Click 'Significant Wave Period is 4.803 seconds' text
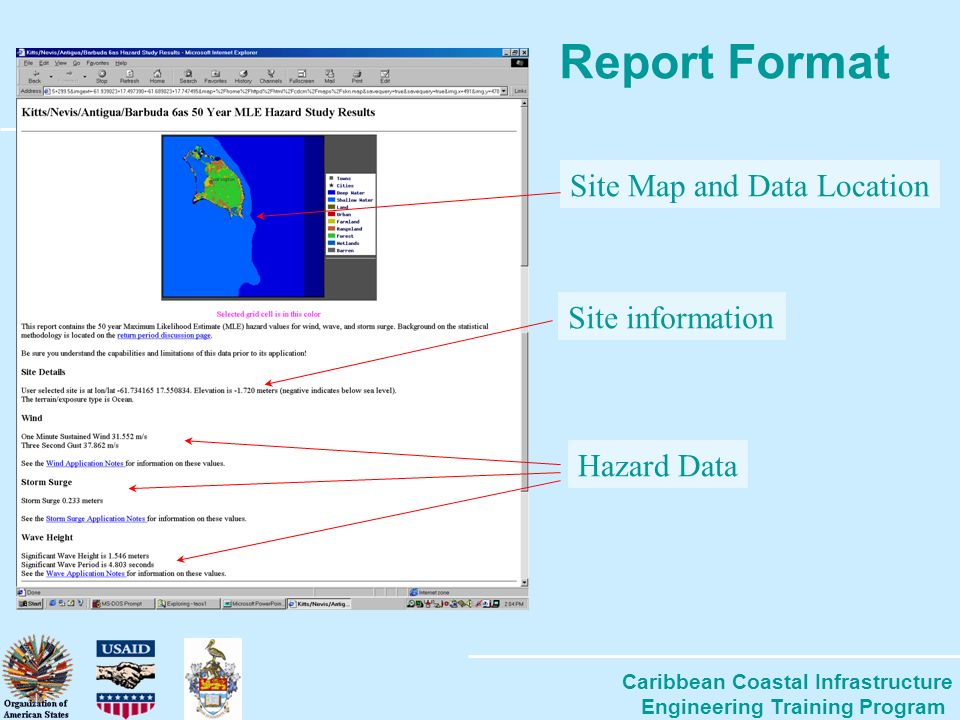Image resolution: width=960 pixels, height=720 pixels. (x=88, y=564)
